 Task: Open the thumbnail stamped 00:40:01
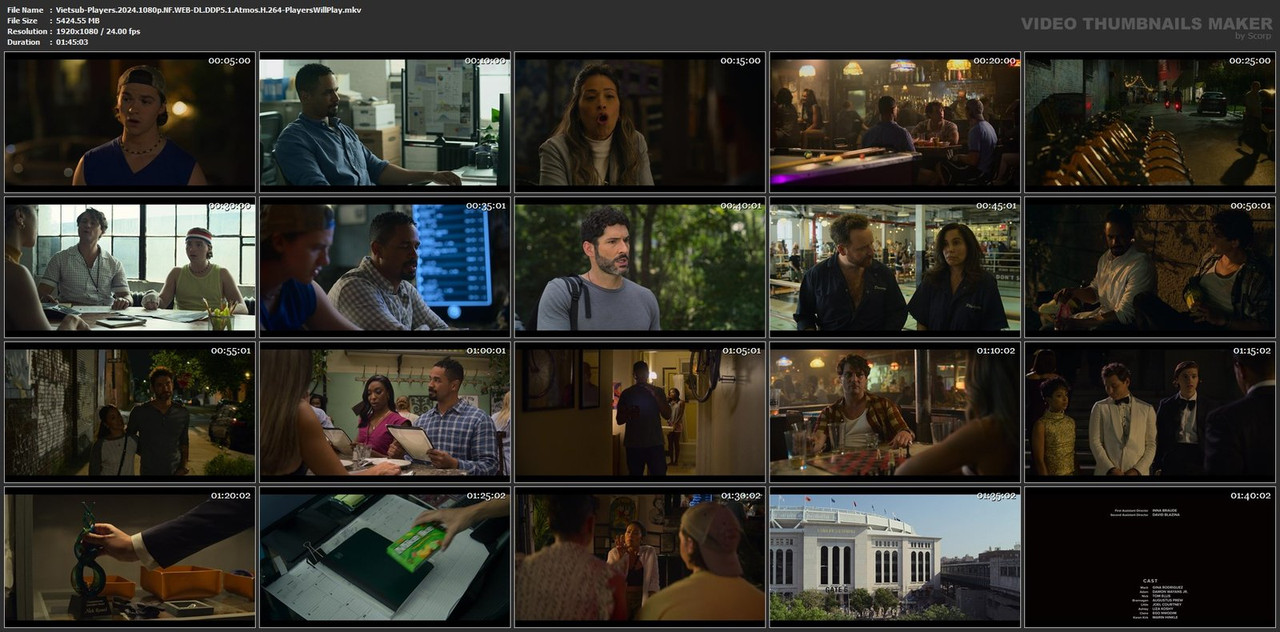coord(640,266)
